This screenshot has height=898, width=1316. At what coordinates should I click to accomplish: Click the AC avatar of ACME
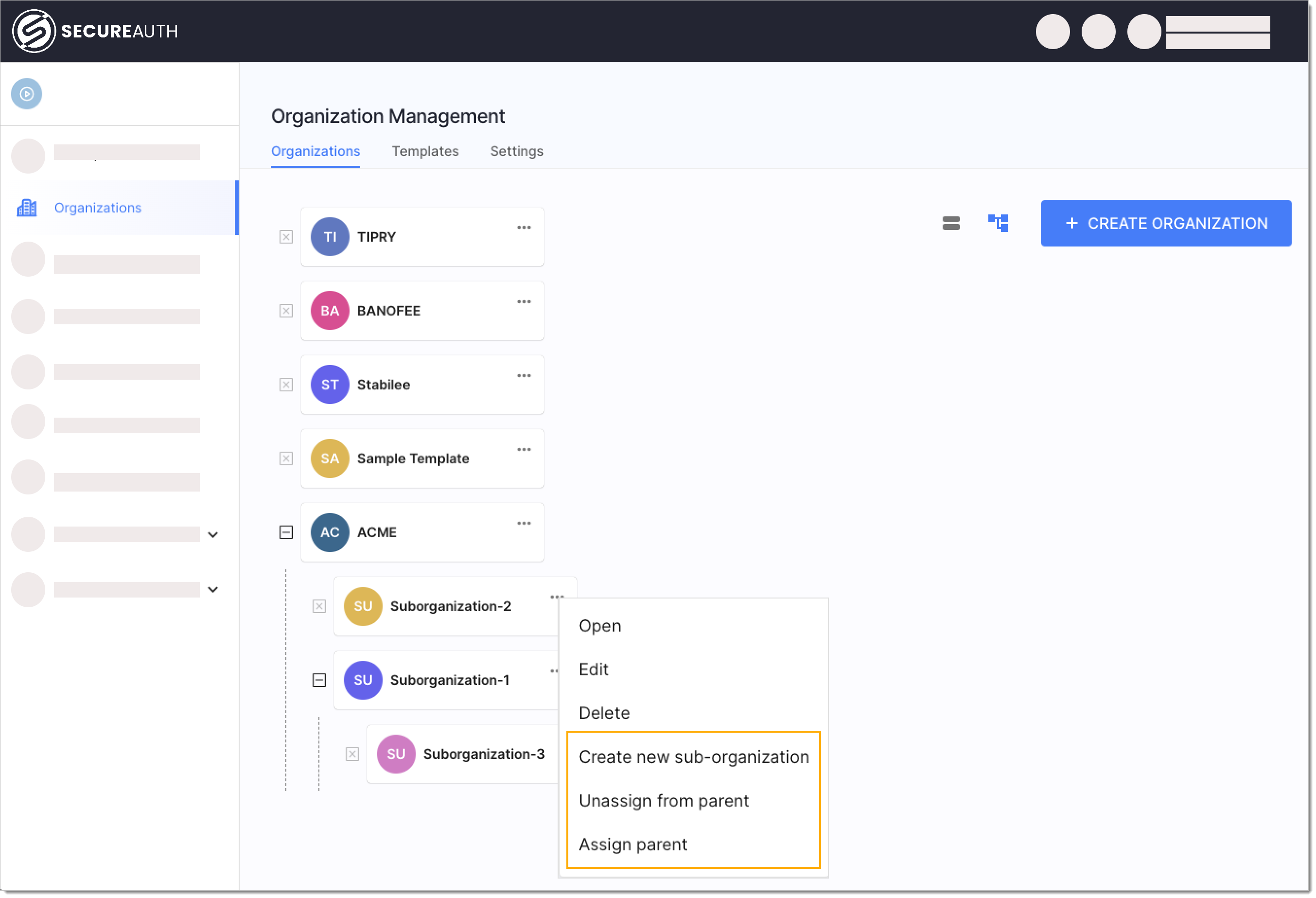click(330, 532)
